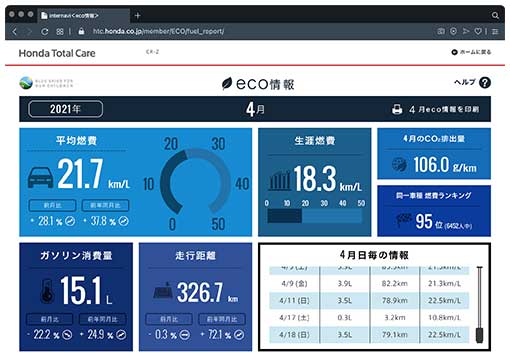Image resolution: width=510 pixels, height=361 pixels.
Task: Click the printer icon
Action: coord(397,109)
